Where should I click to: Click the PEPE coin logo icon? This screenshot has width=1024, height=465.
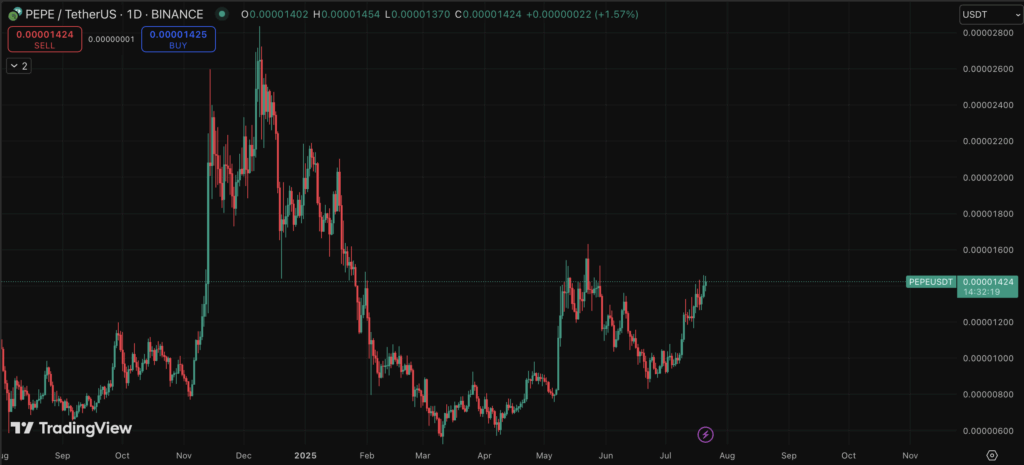pyautogui.click(x=15, y=14)
